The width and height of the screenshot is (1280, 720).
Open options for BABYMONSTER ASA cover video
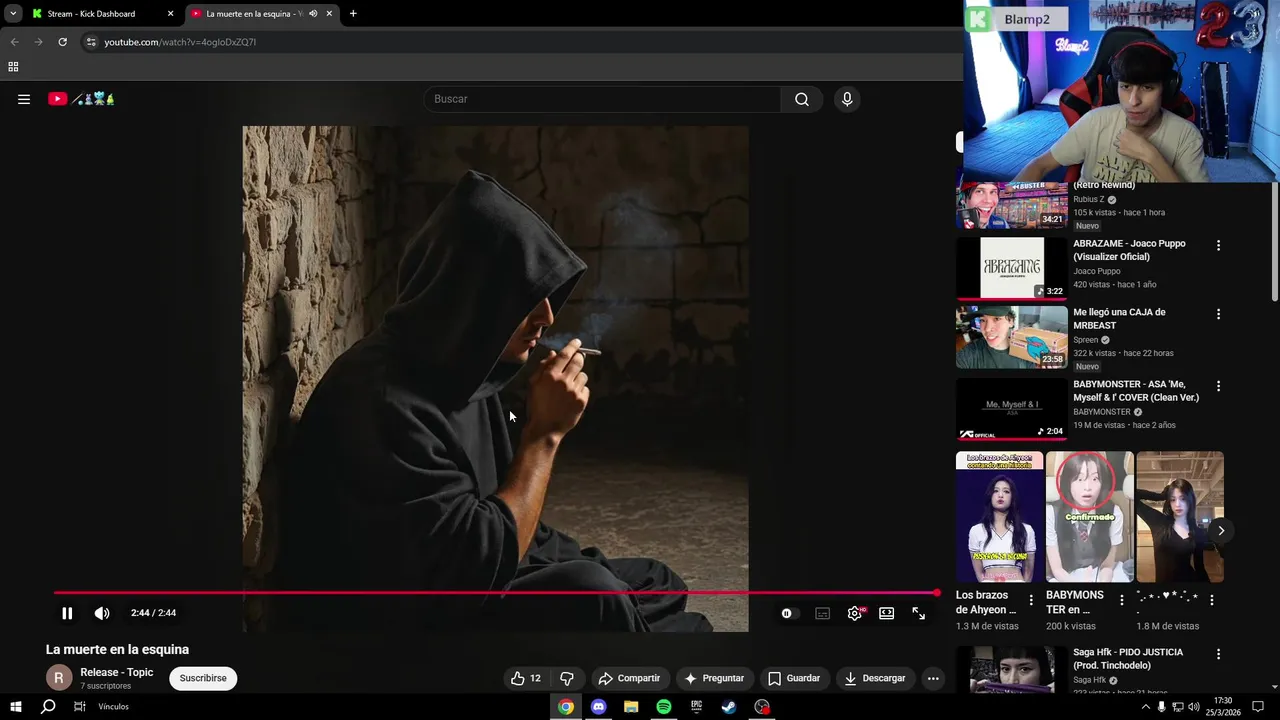tap(1218, 386)
